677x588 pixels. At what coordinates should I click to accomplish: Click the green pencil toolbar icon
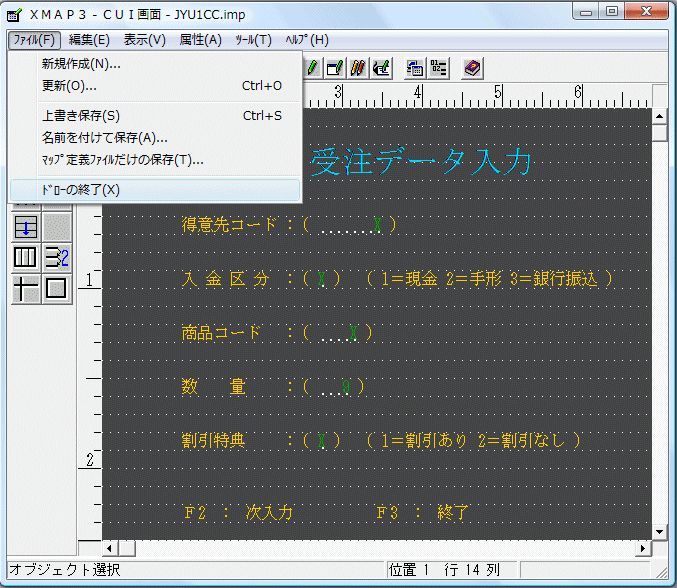312,68
